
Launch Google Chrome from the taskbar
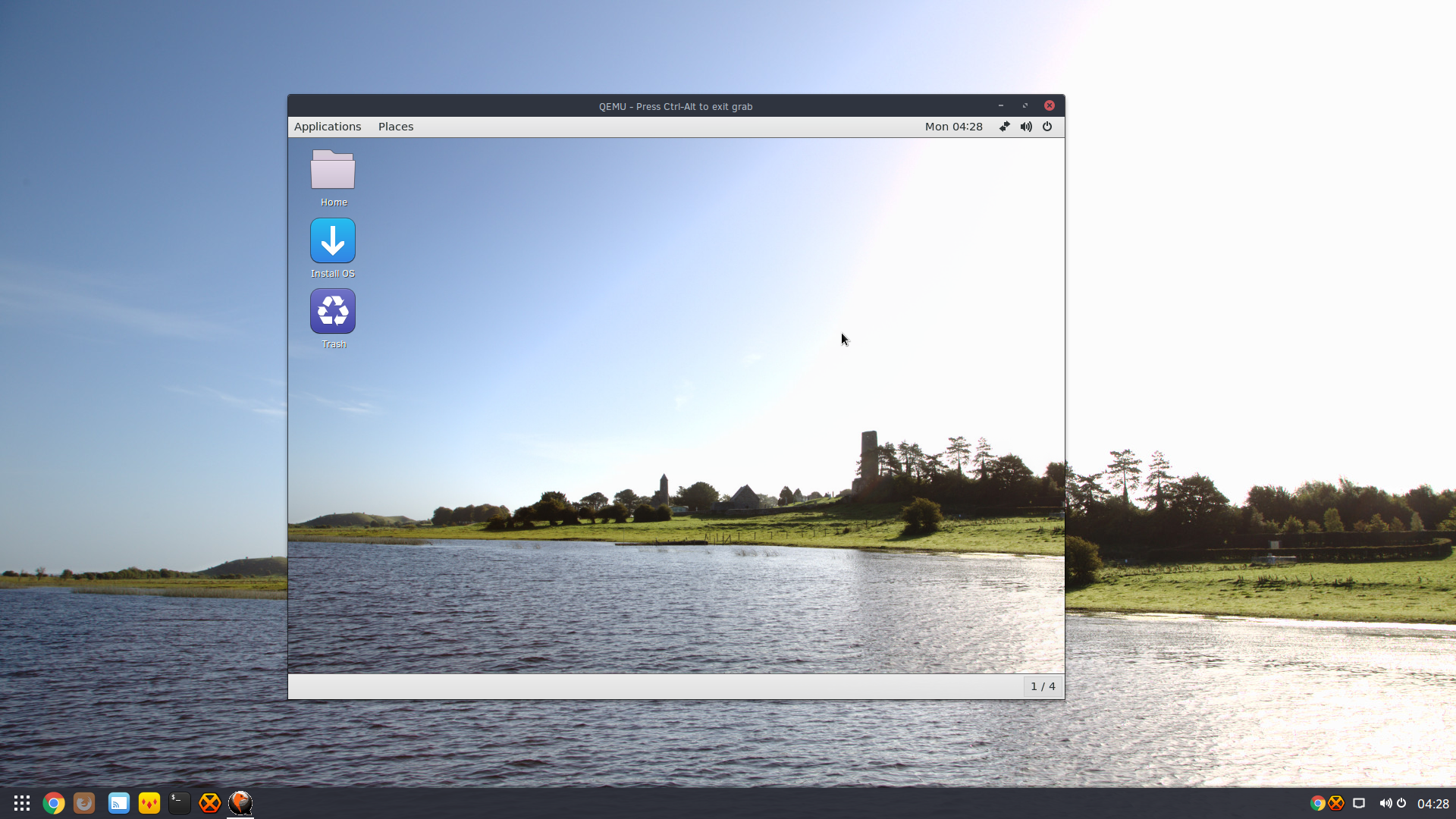54,803
